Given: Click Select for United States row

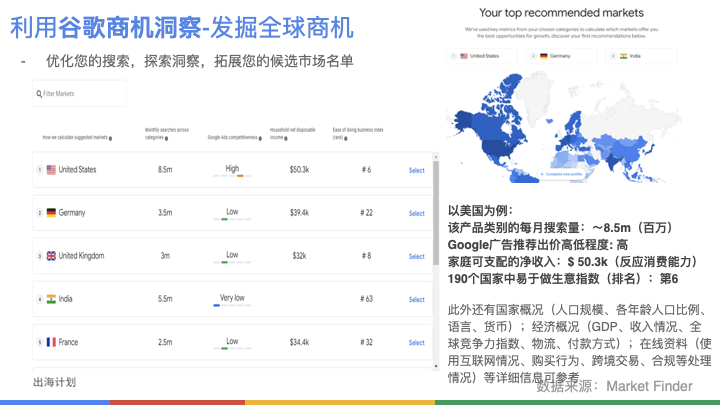Looking at the screenshot, I should tap(416, 170).
